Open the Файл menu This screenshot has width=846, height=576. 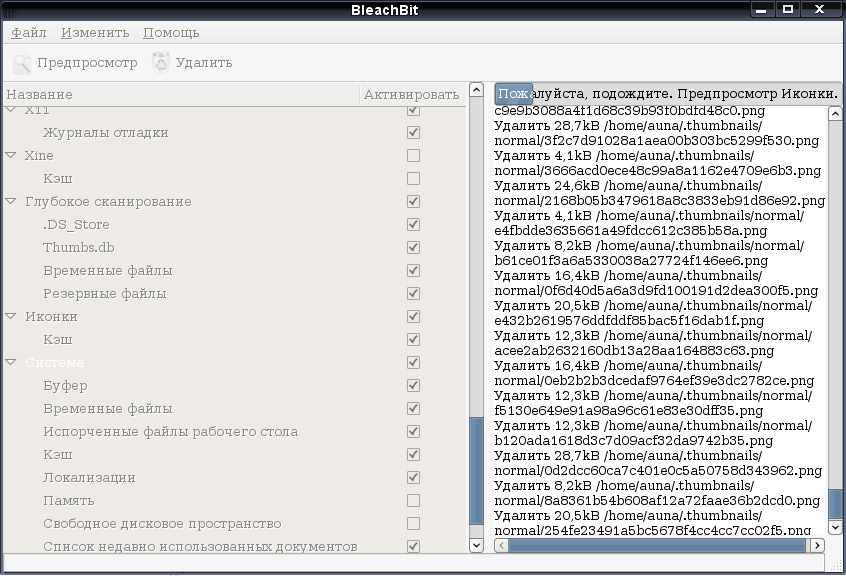point(29,33)
